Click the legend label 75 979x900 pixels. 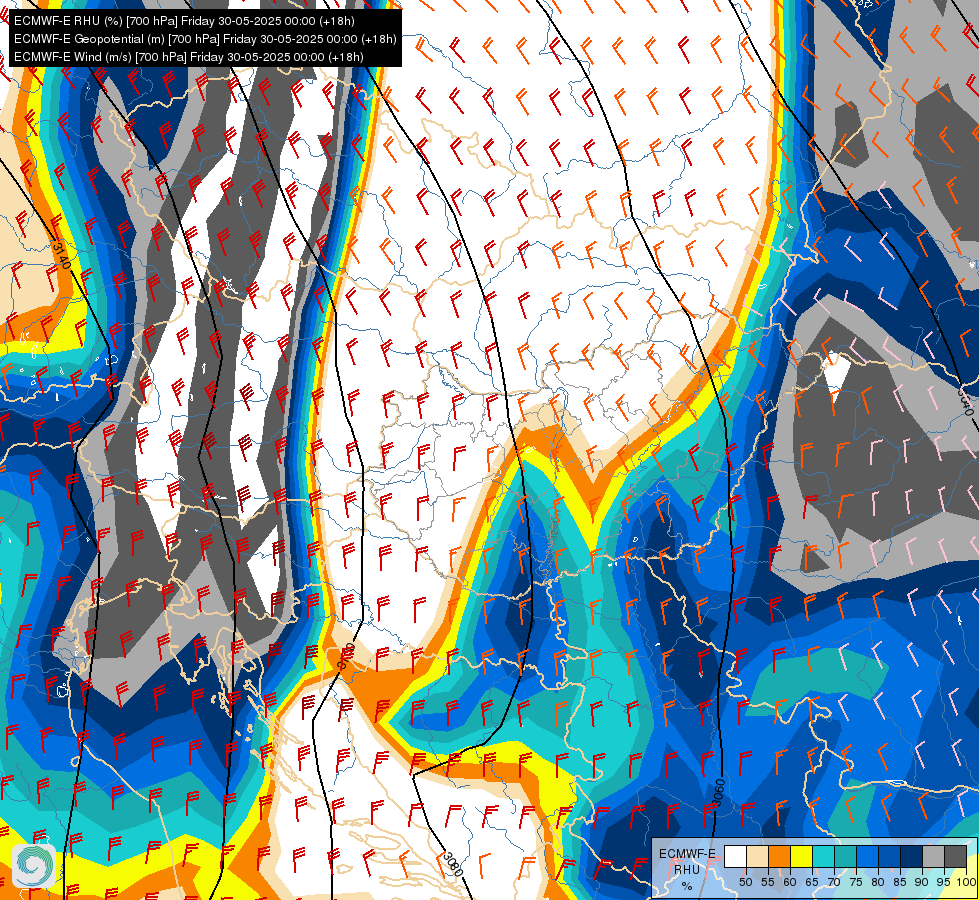point(856,882)
